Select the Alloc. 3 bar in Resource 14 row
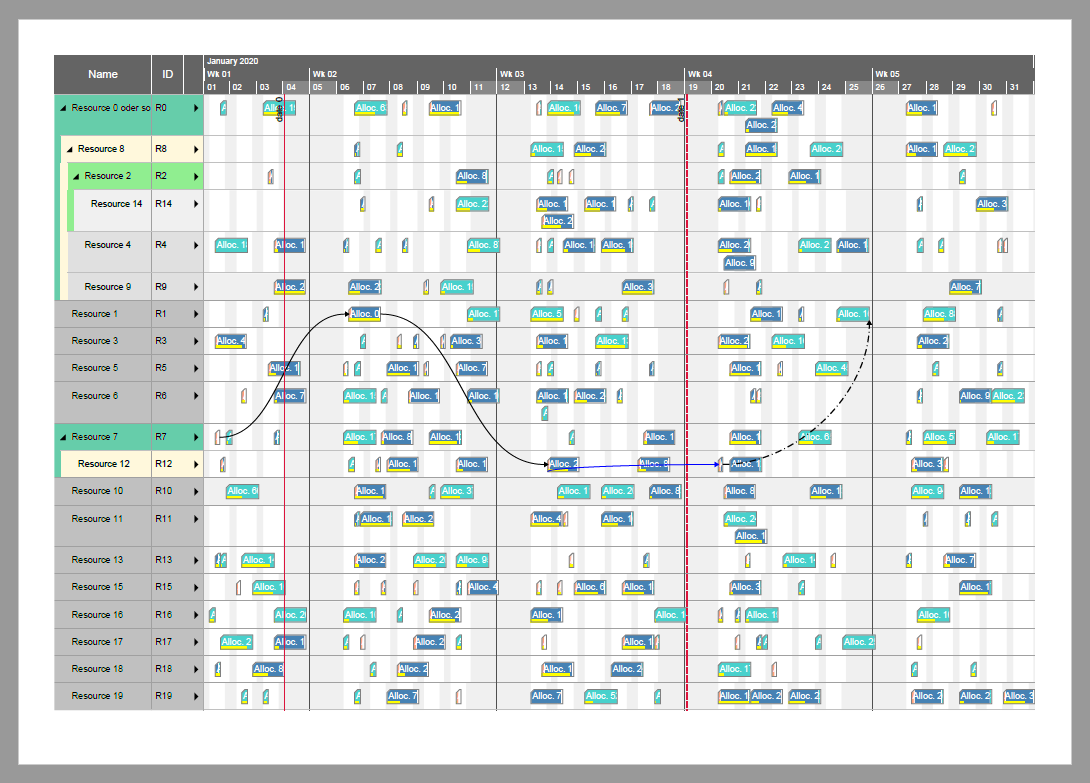The image size is (1090, 783). point(993,203)
